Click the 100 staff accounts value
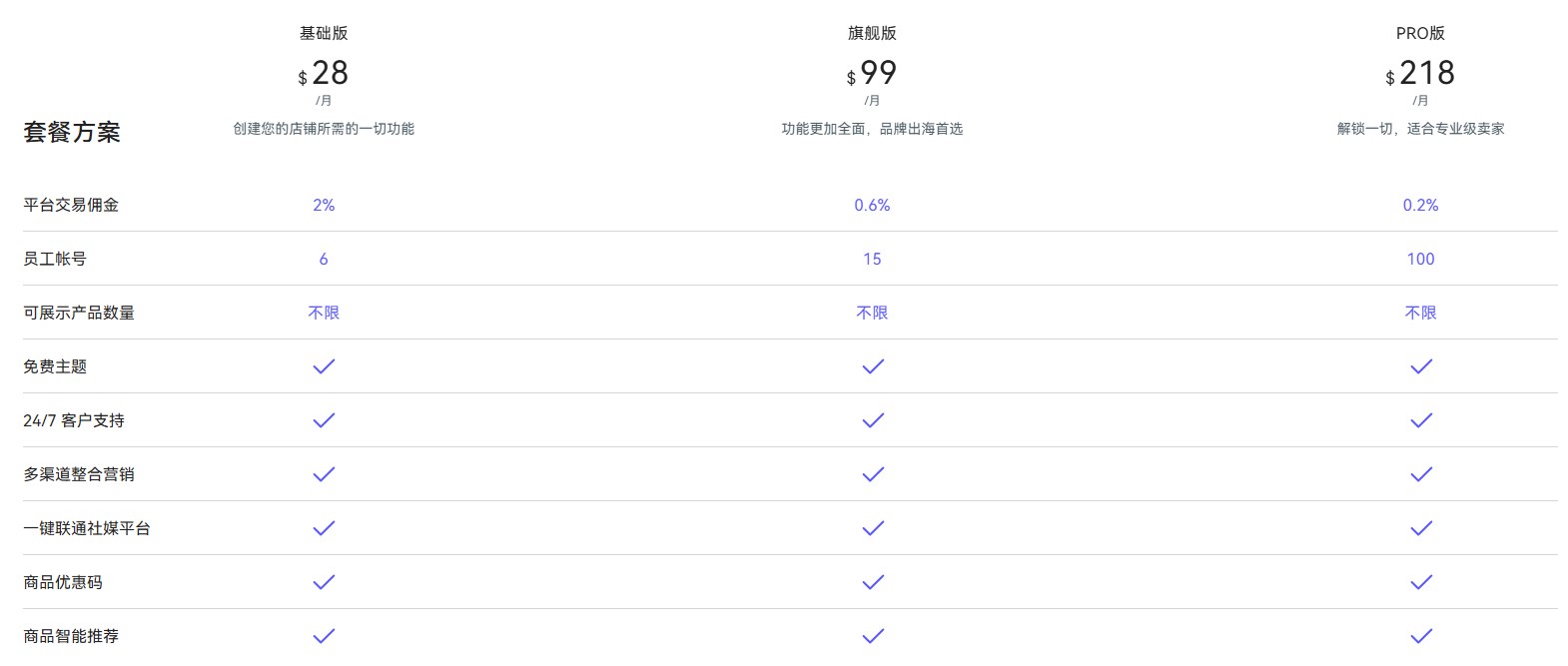The width and height of the screenshot is (1568, 666). 1420,259
